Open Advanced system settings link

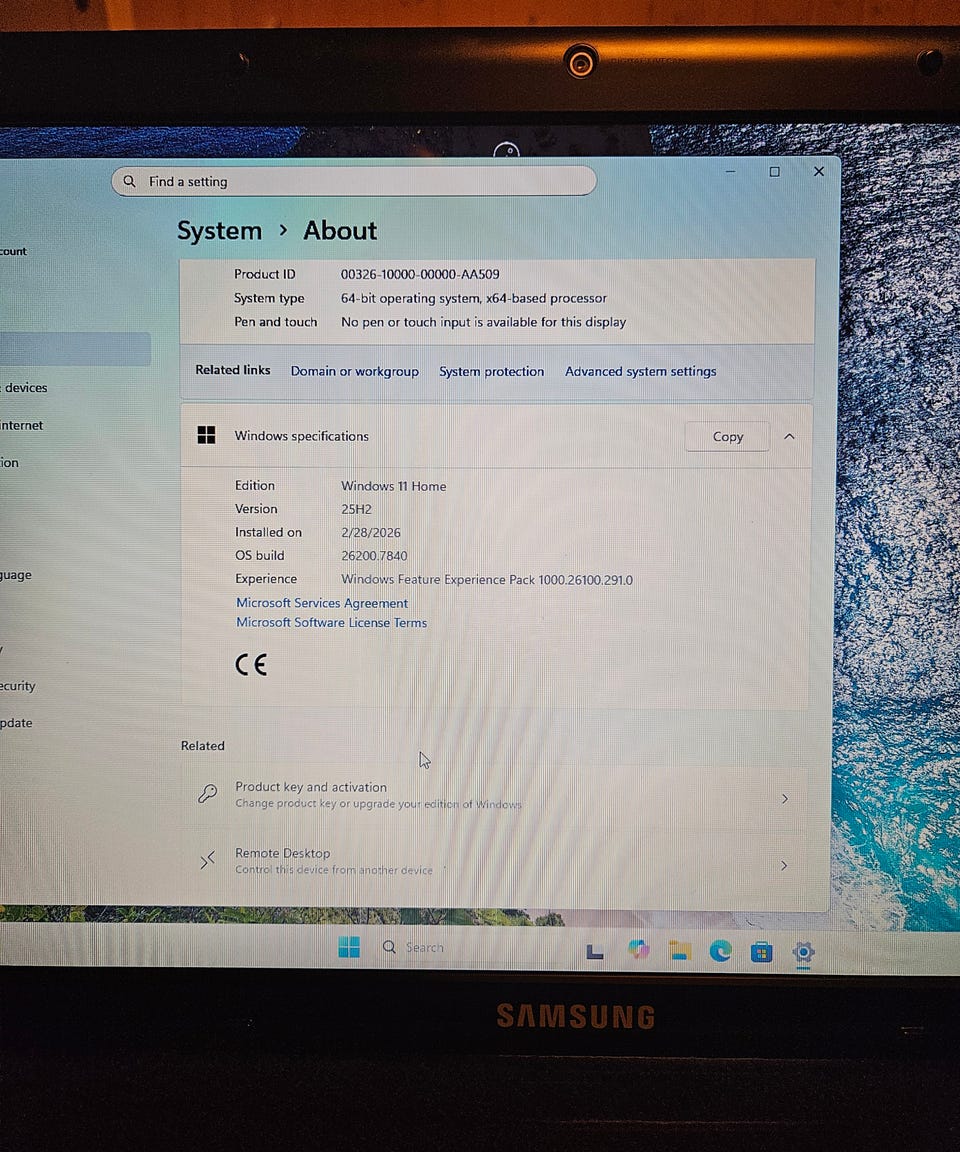pos(640,371)
